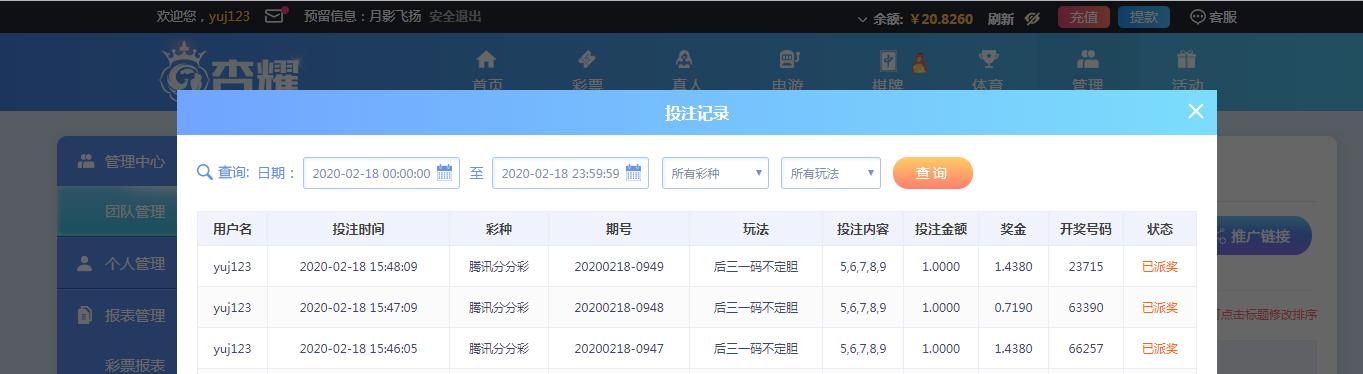Refresh balance with 刷新

[1000, 18]
